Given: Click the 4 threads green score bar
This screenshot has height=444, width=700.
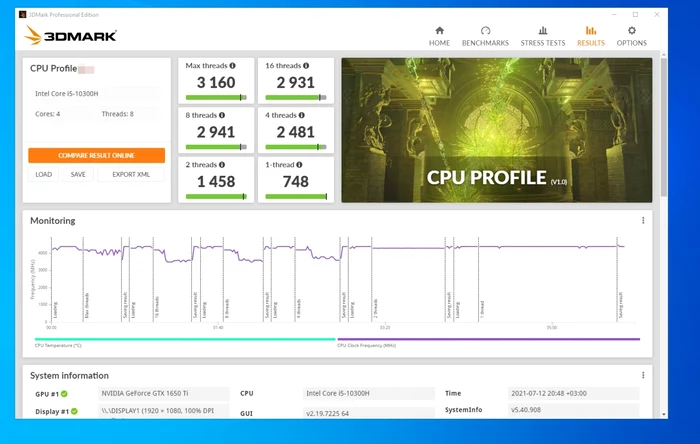Looking at the screenshot, I should click(x=296, y=147).
